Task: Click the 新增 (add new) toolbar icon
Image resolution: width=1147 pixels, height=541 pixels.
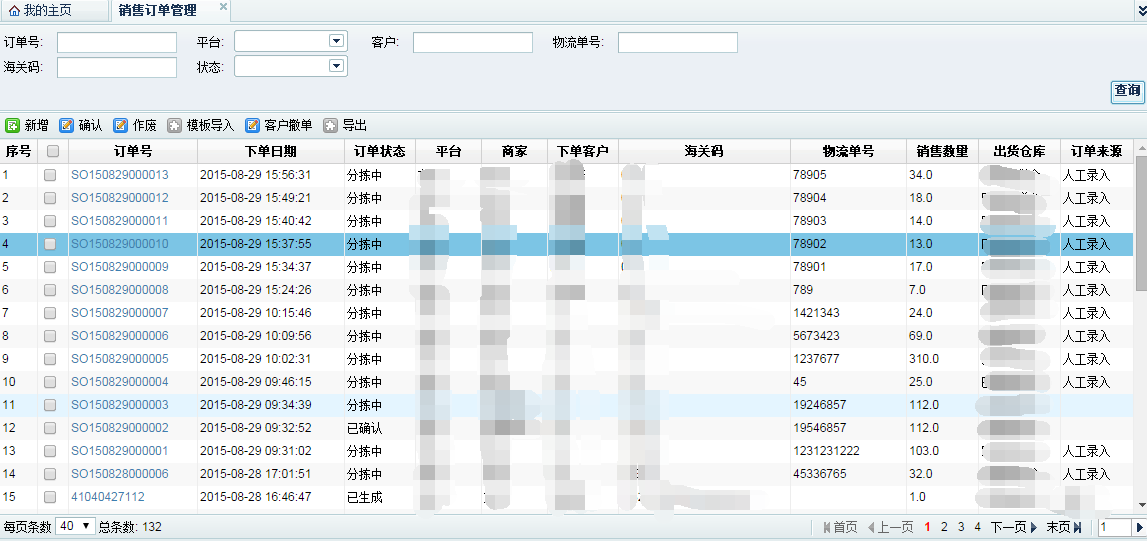Action: click(x=13, y=126)
